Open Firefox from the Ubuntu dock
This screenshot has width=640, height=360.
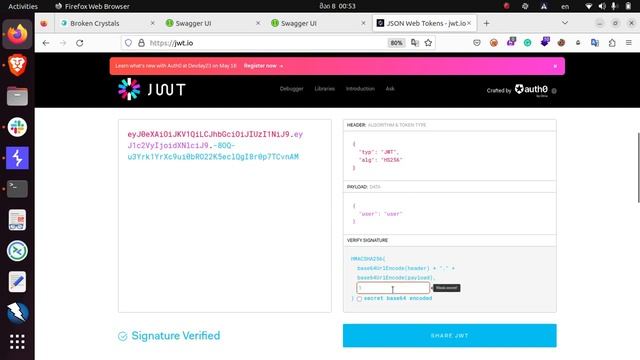pos(17,34)
